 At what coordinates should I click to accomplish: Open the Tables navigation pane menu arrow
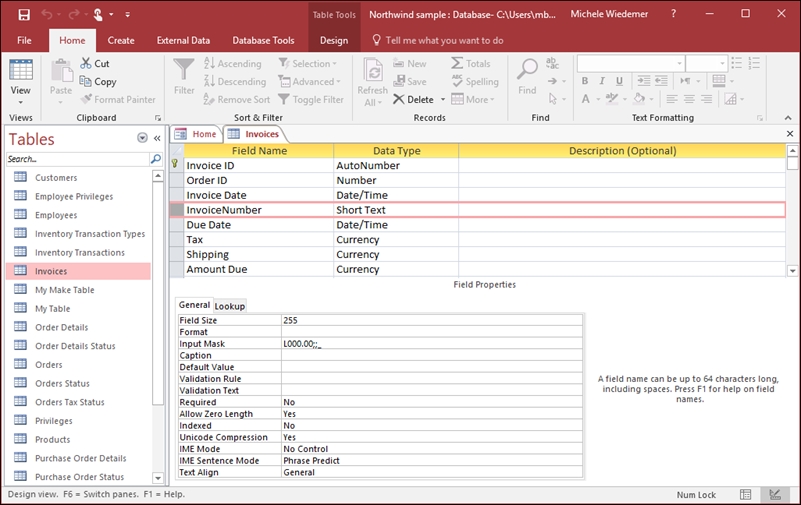(x=143, y=138)
